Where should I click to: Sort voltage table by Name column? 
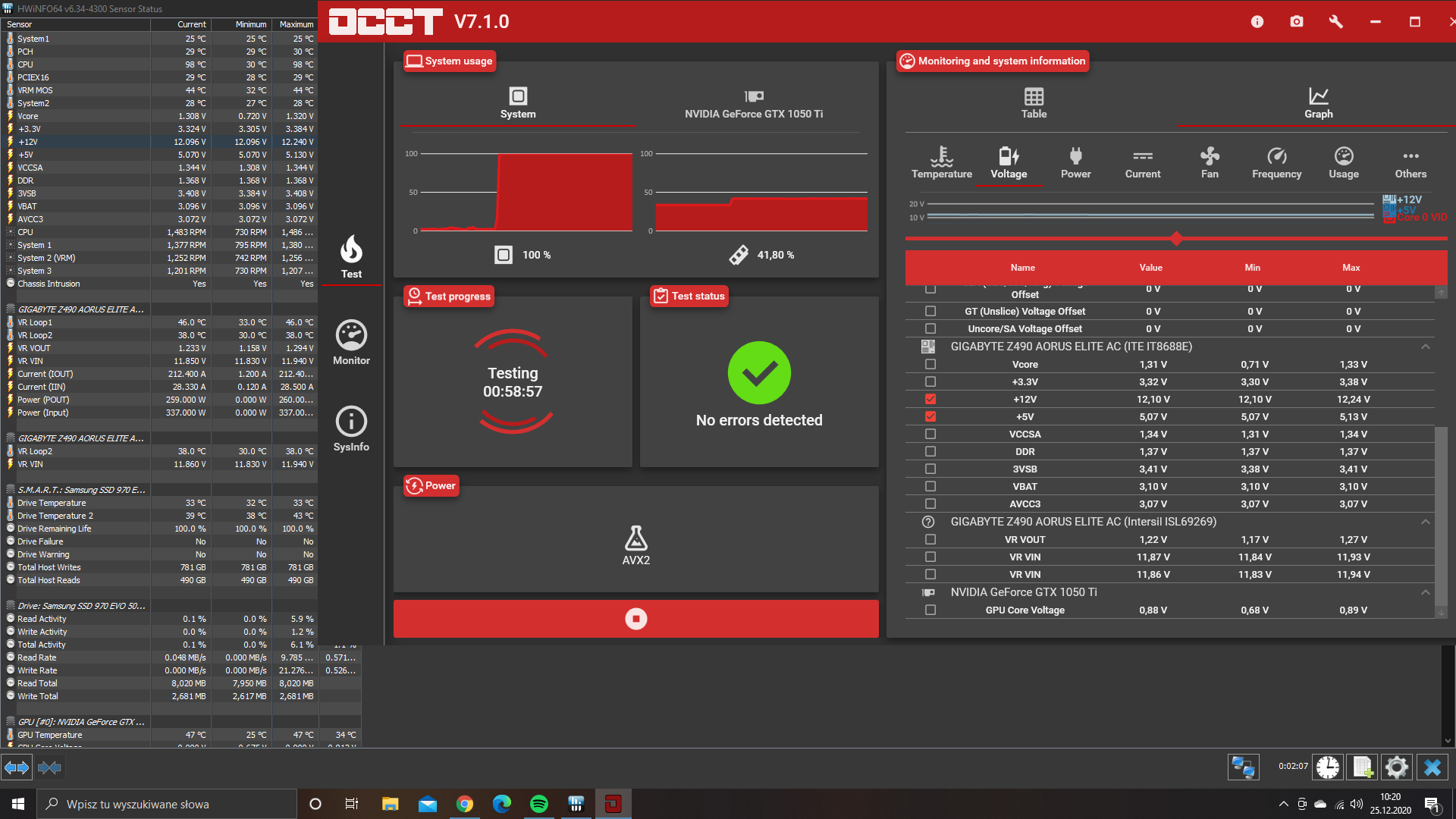coord(1022,268)
